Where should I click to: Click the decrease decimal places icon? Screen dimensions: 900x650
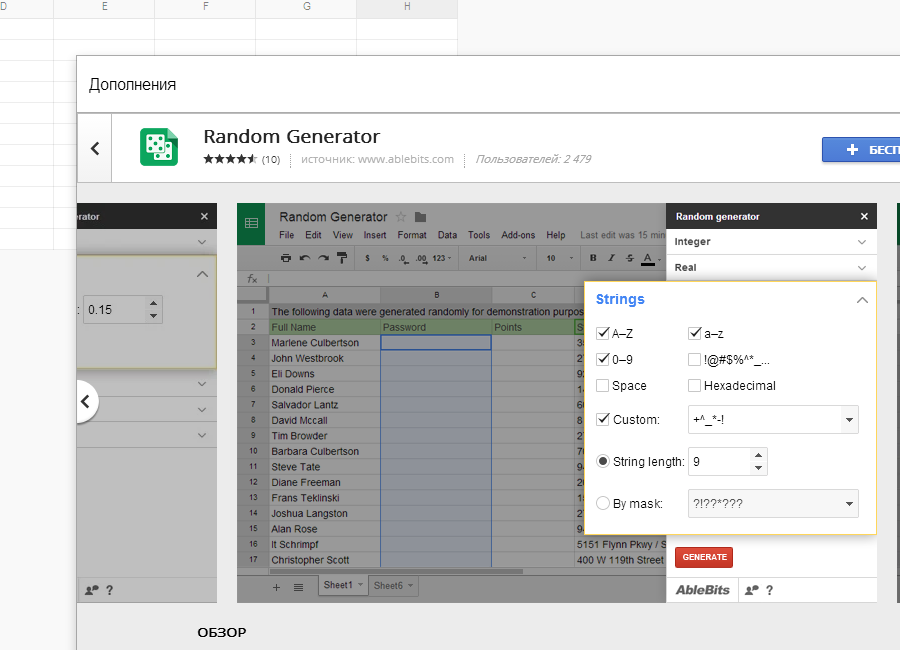pyautogui.click(x=404, y=259)
